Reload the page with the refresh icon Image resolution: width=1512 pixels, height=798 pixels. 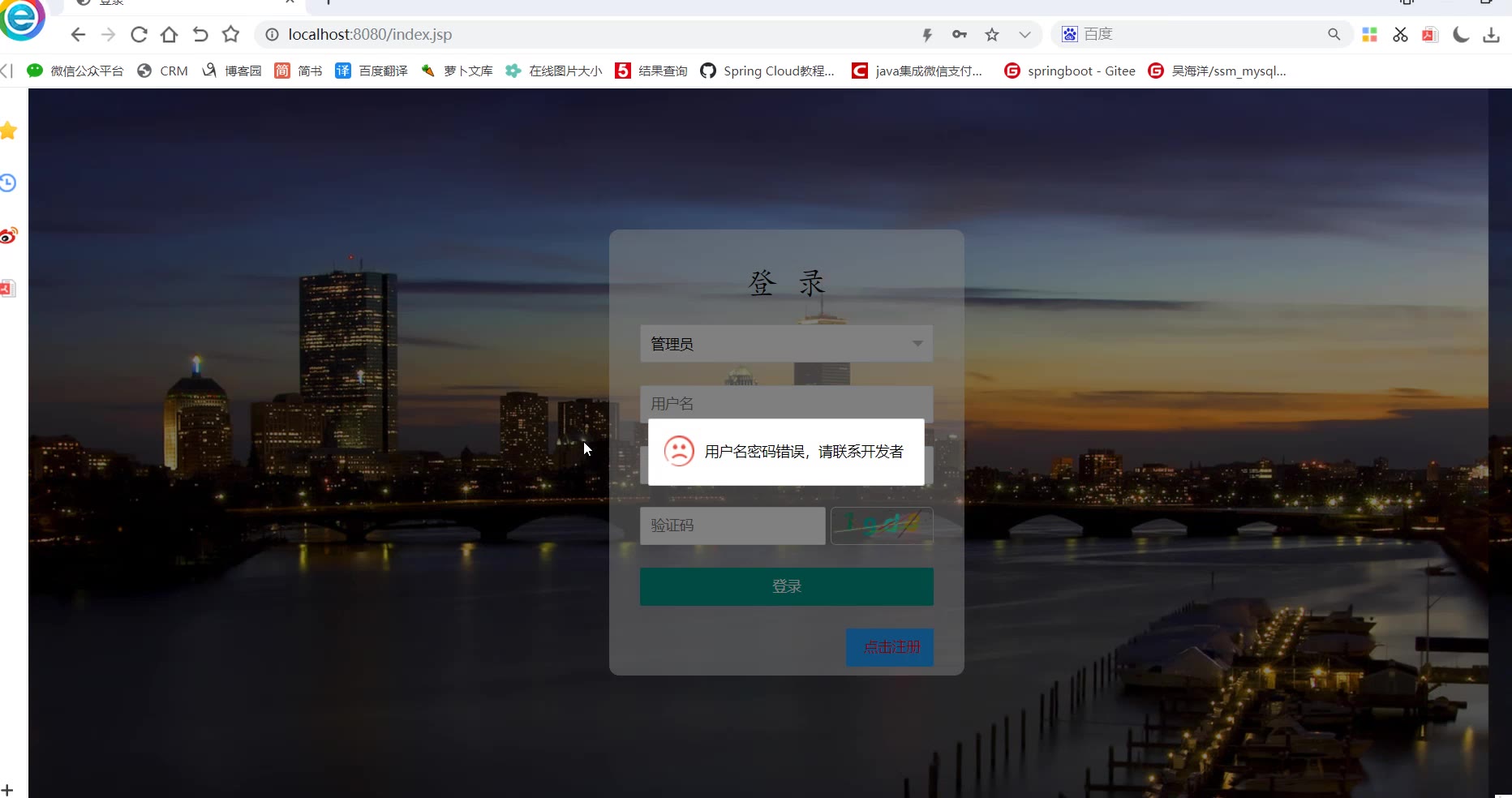pos(139,34)
